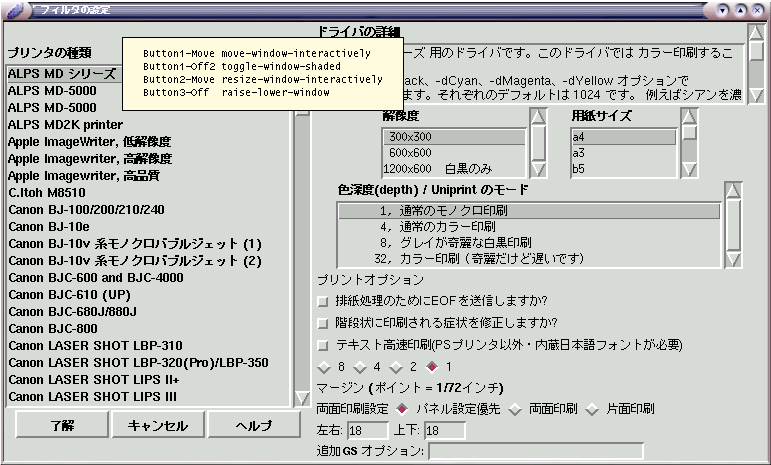771x465 pixels.
Task: Click down arrow of 解像度 list scrollbar
Action: (x=538, y=170)
